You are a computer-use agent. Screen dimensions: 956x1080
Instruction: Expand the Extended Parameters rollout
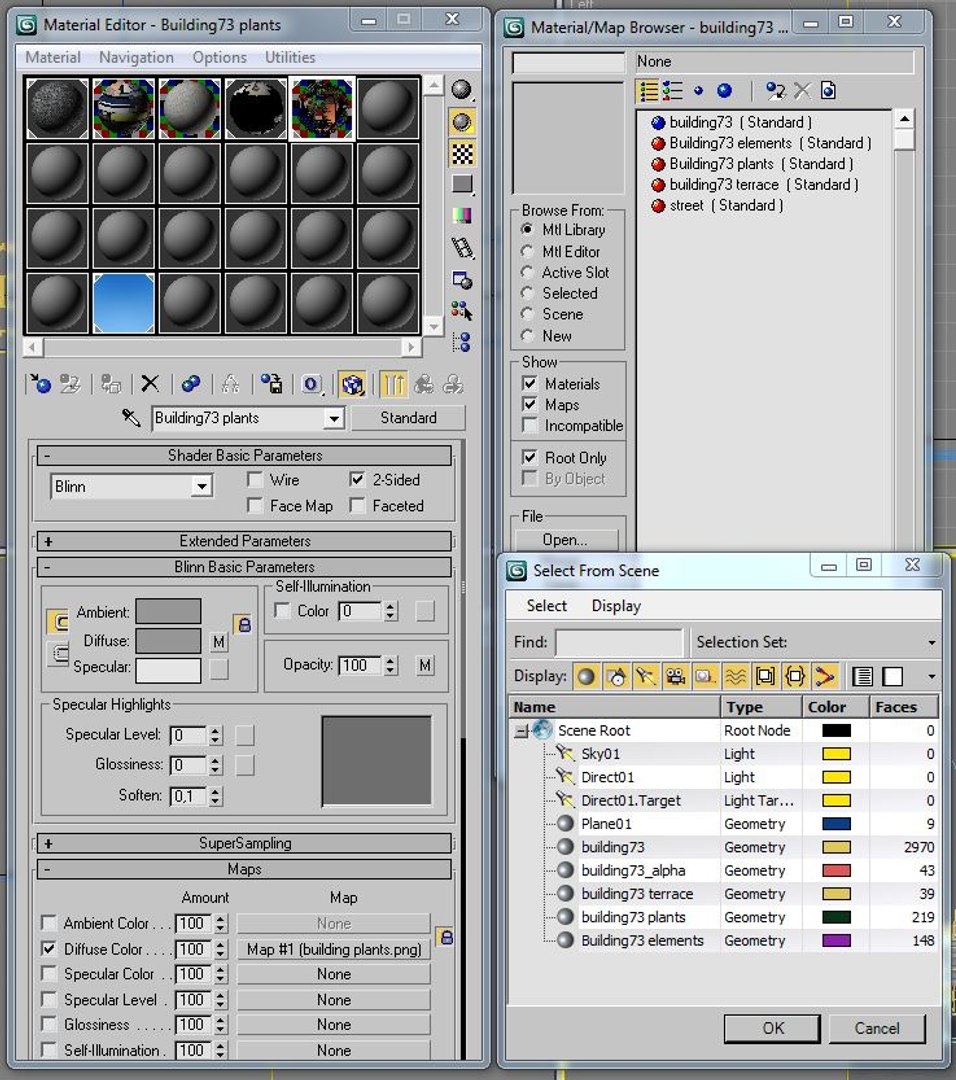[x=245, y=541]
